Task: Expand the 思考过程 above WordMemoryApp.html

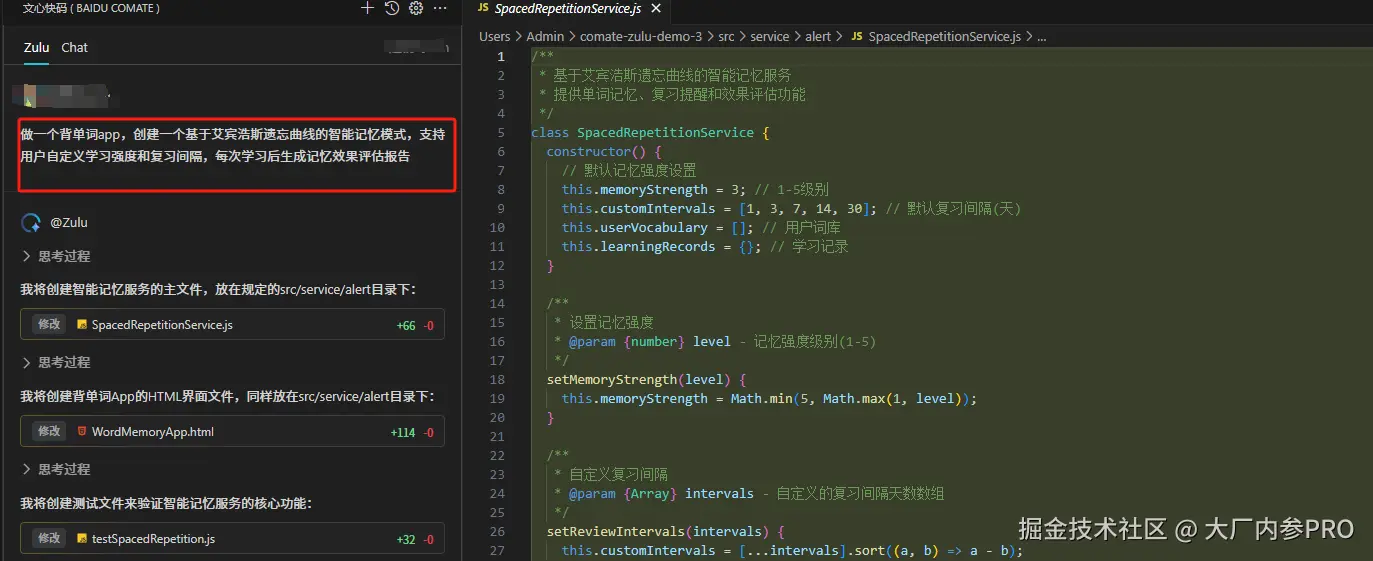Action: coord(56,362)
